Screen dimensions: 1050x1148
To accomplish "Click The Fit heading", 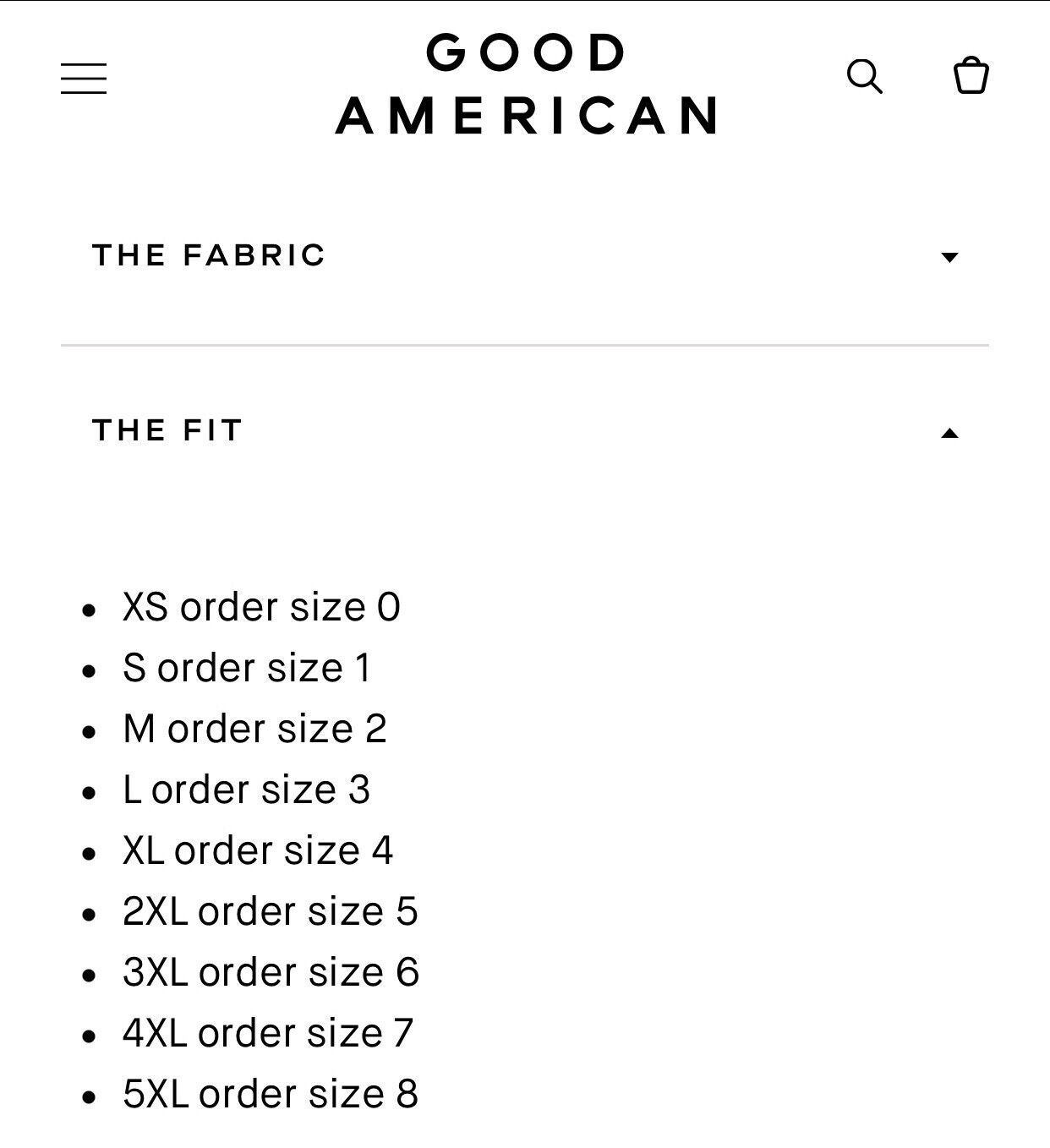I will click(x=167, y=430).
